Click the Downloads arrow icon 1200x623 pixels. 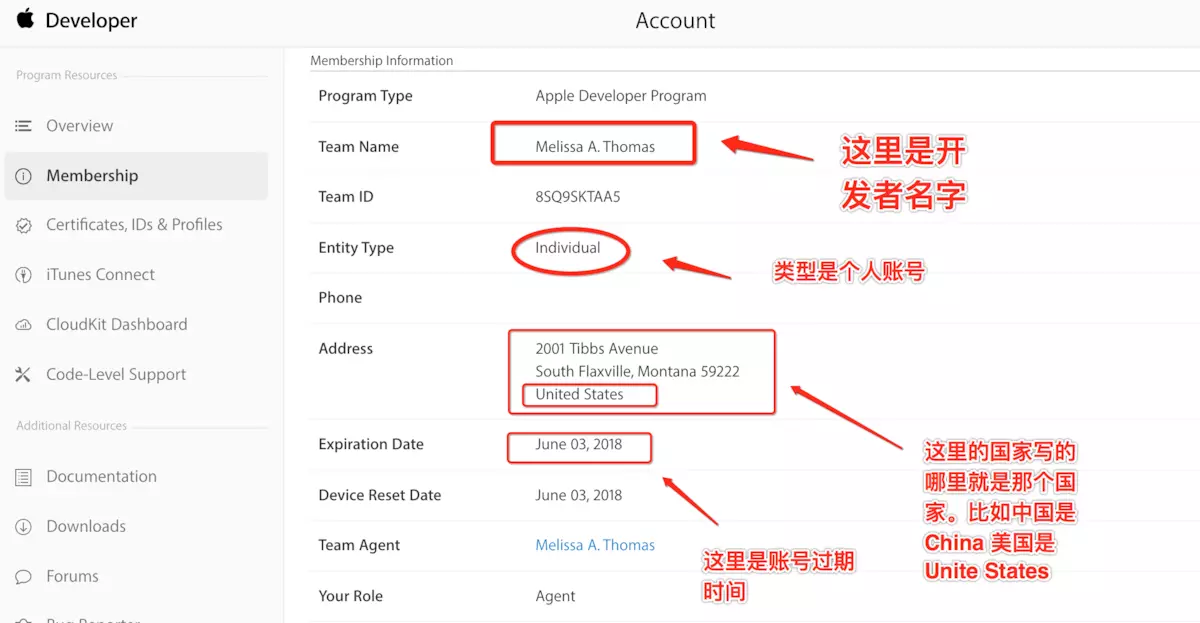pyautogui.click(x=23, y=527)
